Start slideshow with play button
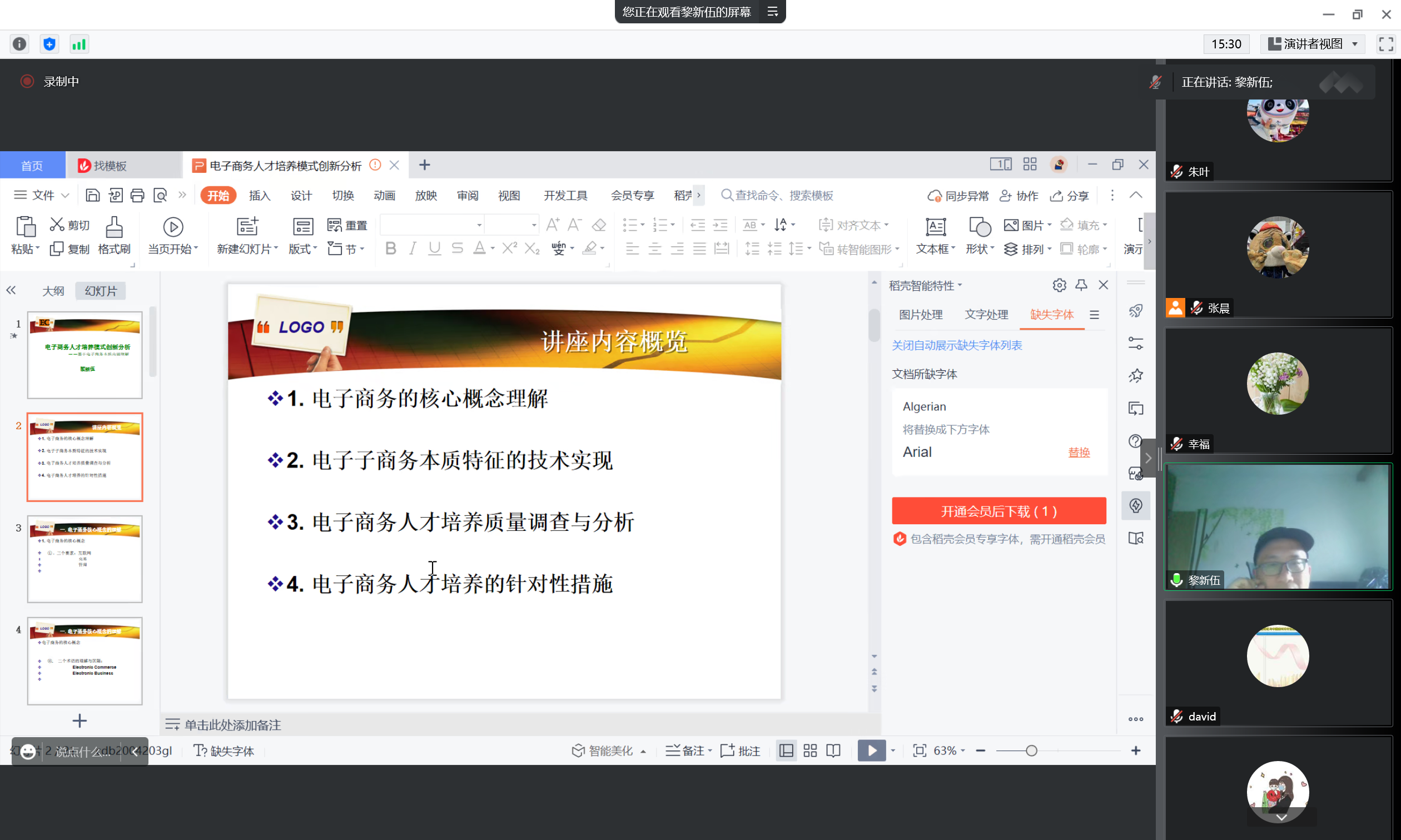The image size is (1401, 840). pyautogui.click(x=872, y=750)
